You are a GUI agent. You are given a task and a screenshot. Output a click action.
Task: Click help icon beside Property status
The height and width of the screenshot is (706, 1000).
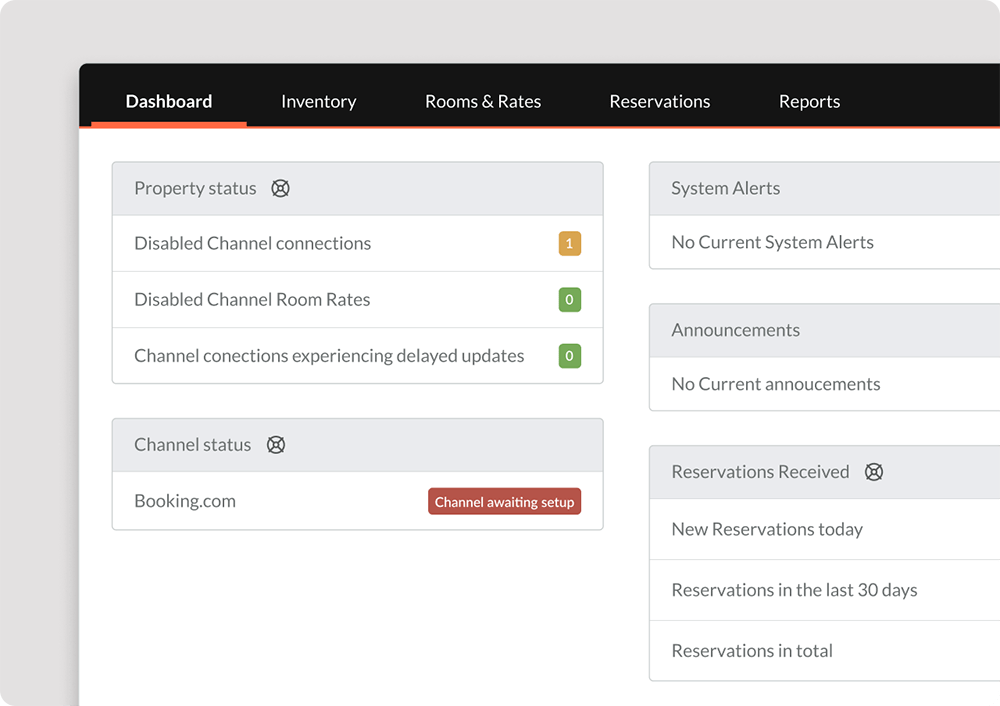coord(280,188)
